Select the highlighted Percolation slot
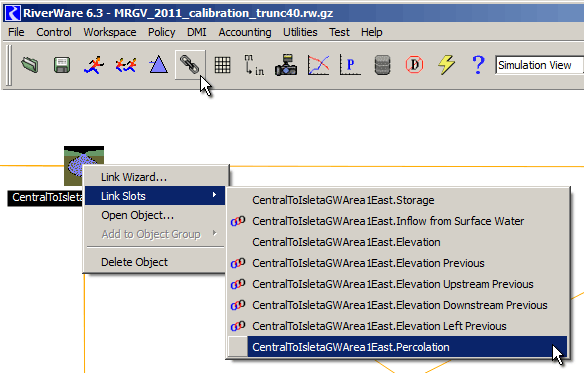The image size is (584, 373). [x=397, y=347]
